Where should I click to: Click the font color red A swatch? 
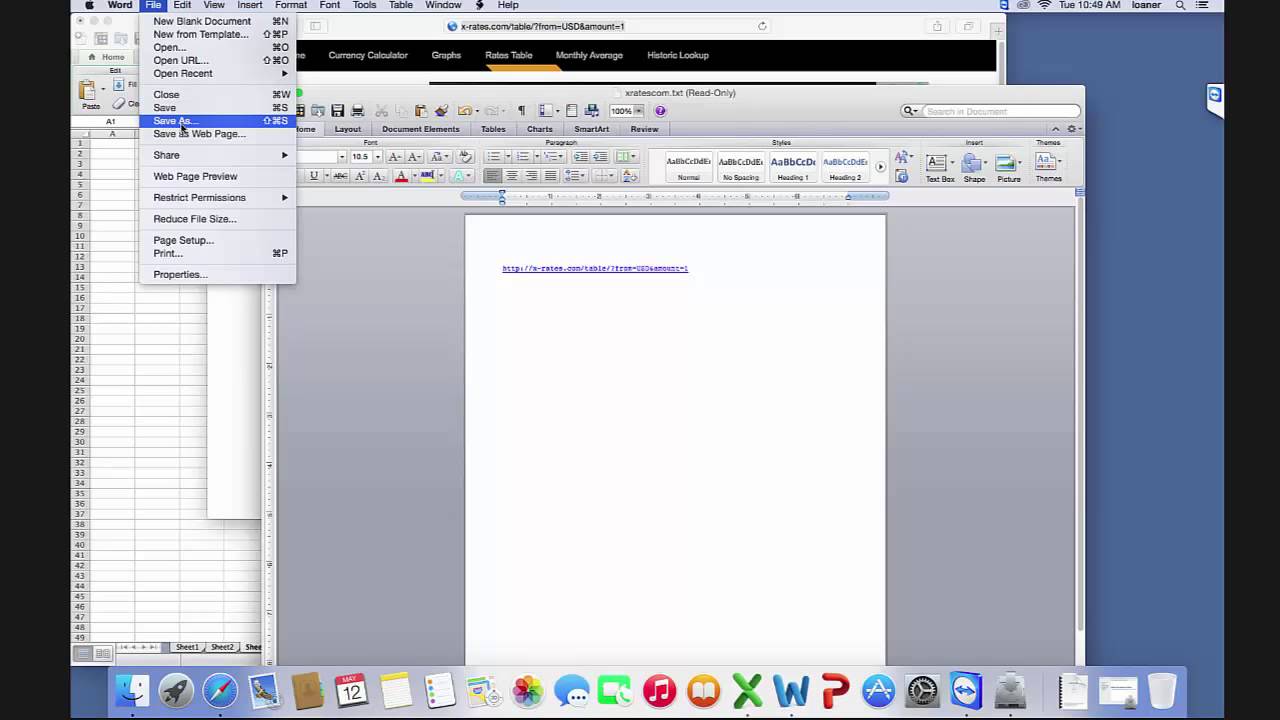click(401, 176)
